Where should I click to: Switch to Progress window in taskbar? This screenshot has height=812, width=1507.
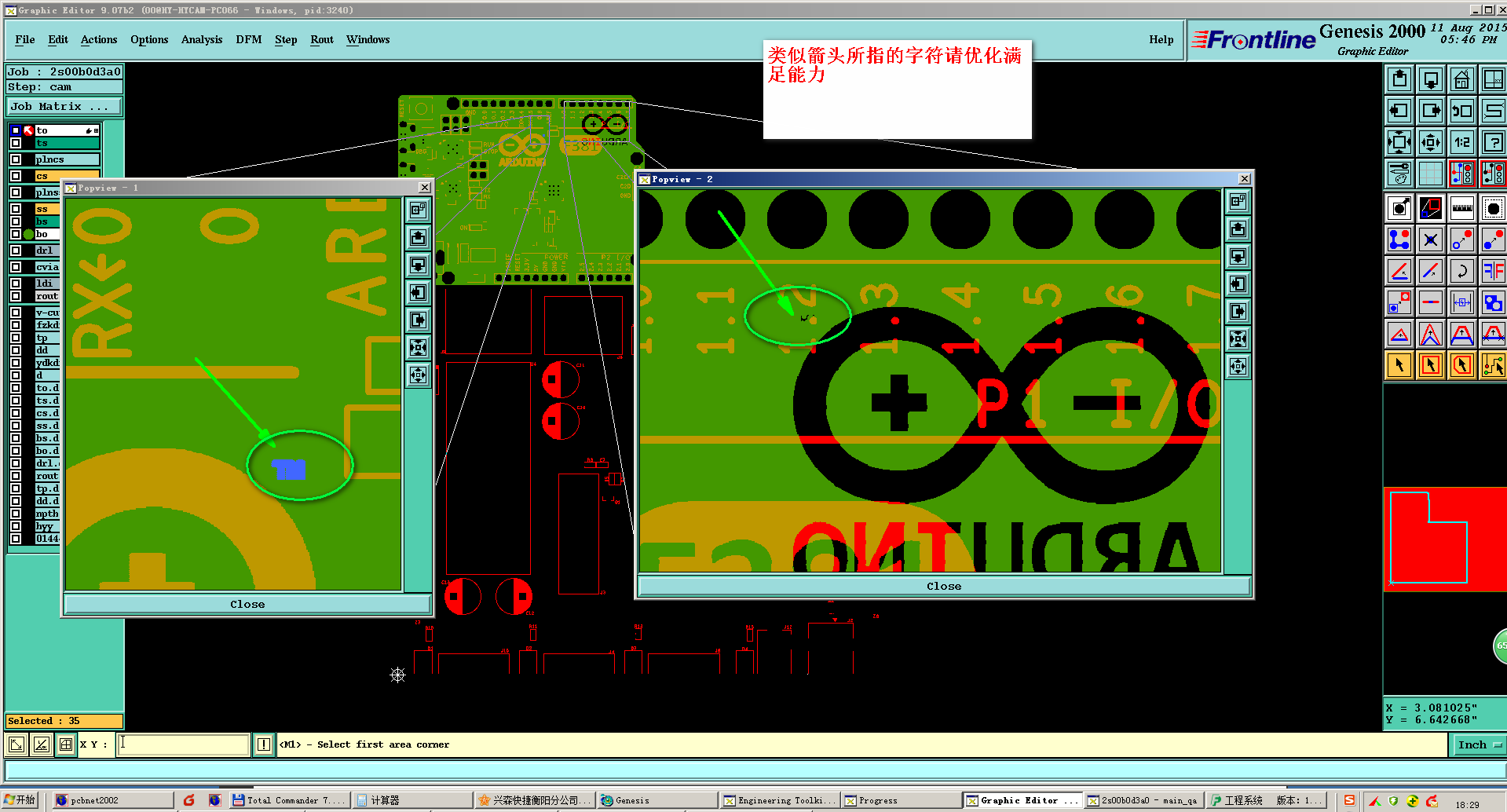[x=901, y=800]
